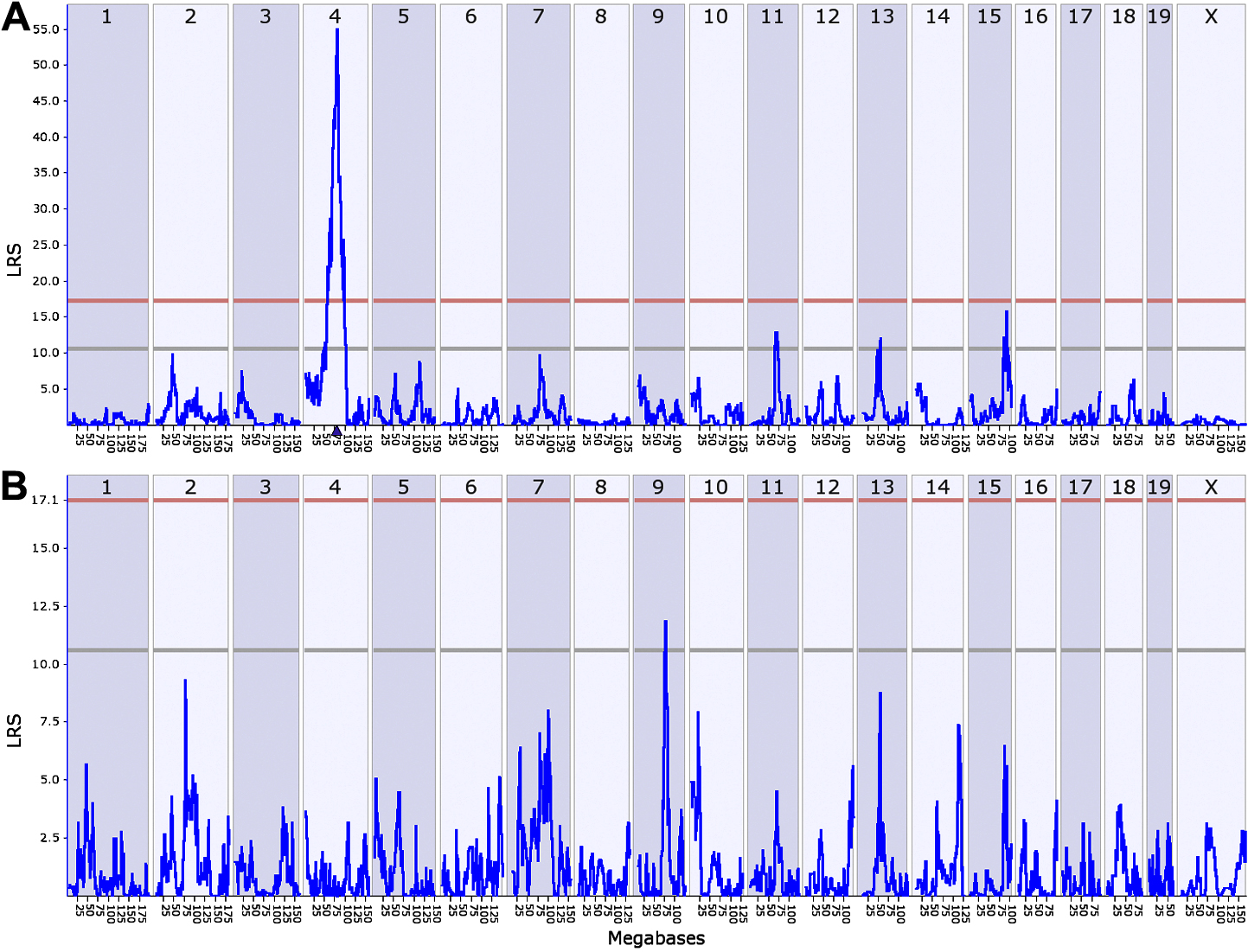Click the 55.0 y-axis tick label
This screenshot has width=1248, height=952.
(46, 29)
